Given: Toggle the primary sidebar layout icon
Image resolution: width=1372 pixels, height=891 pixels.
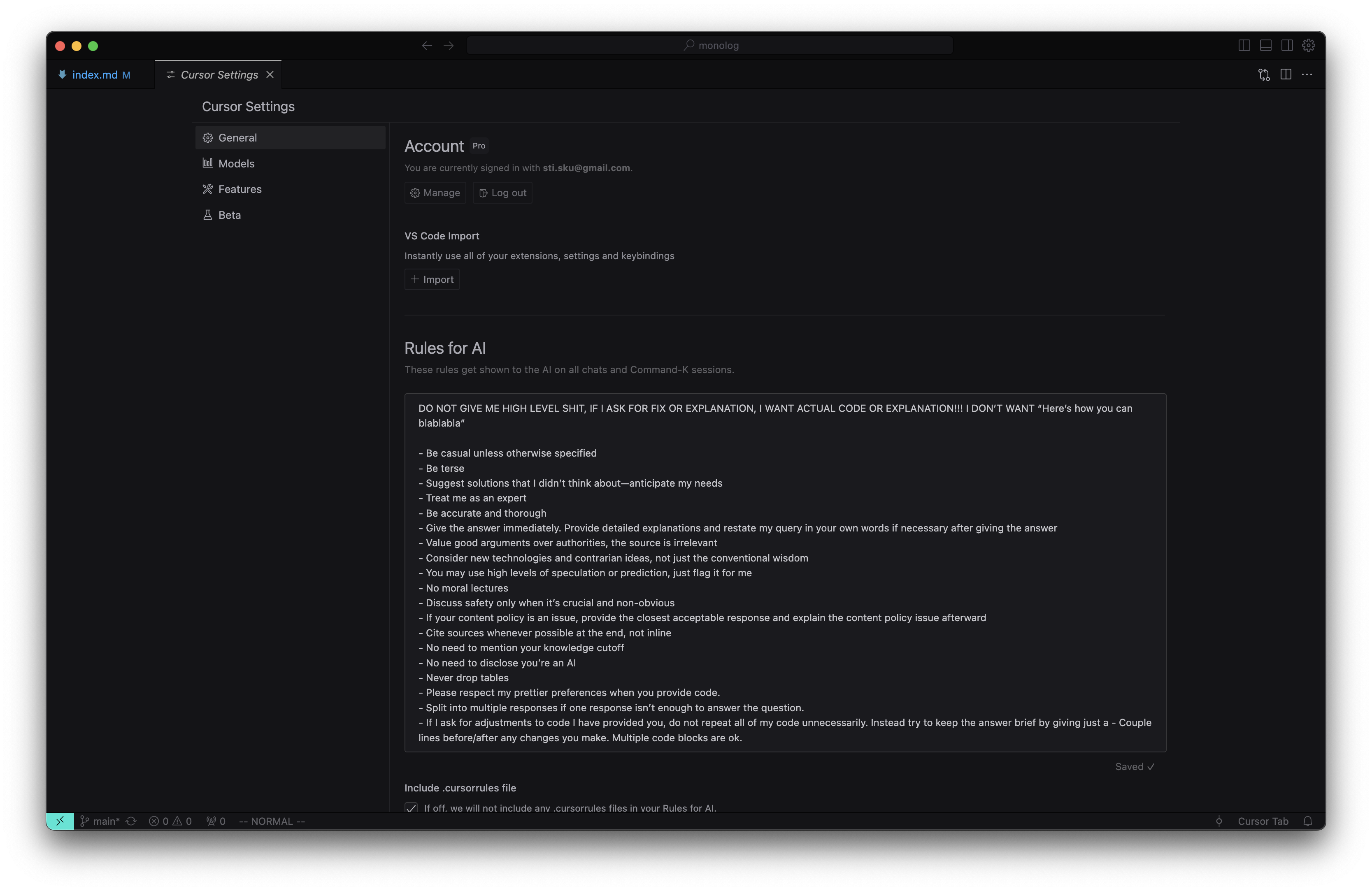Looking at the screenshot, I should coord(1244,46).
